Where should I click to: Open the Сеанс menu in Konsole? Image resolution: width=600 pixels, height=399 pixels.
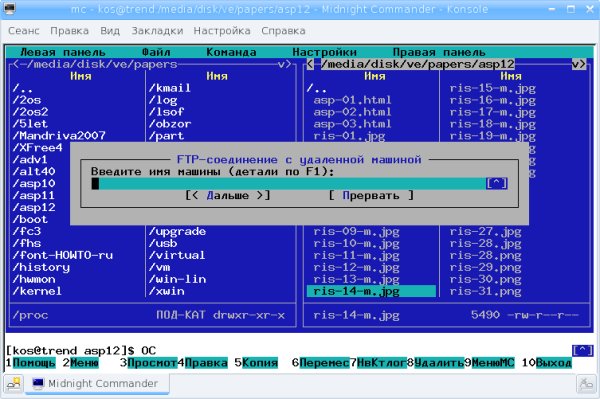[x=24, y=31]
